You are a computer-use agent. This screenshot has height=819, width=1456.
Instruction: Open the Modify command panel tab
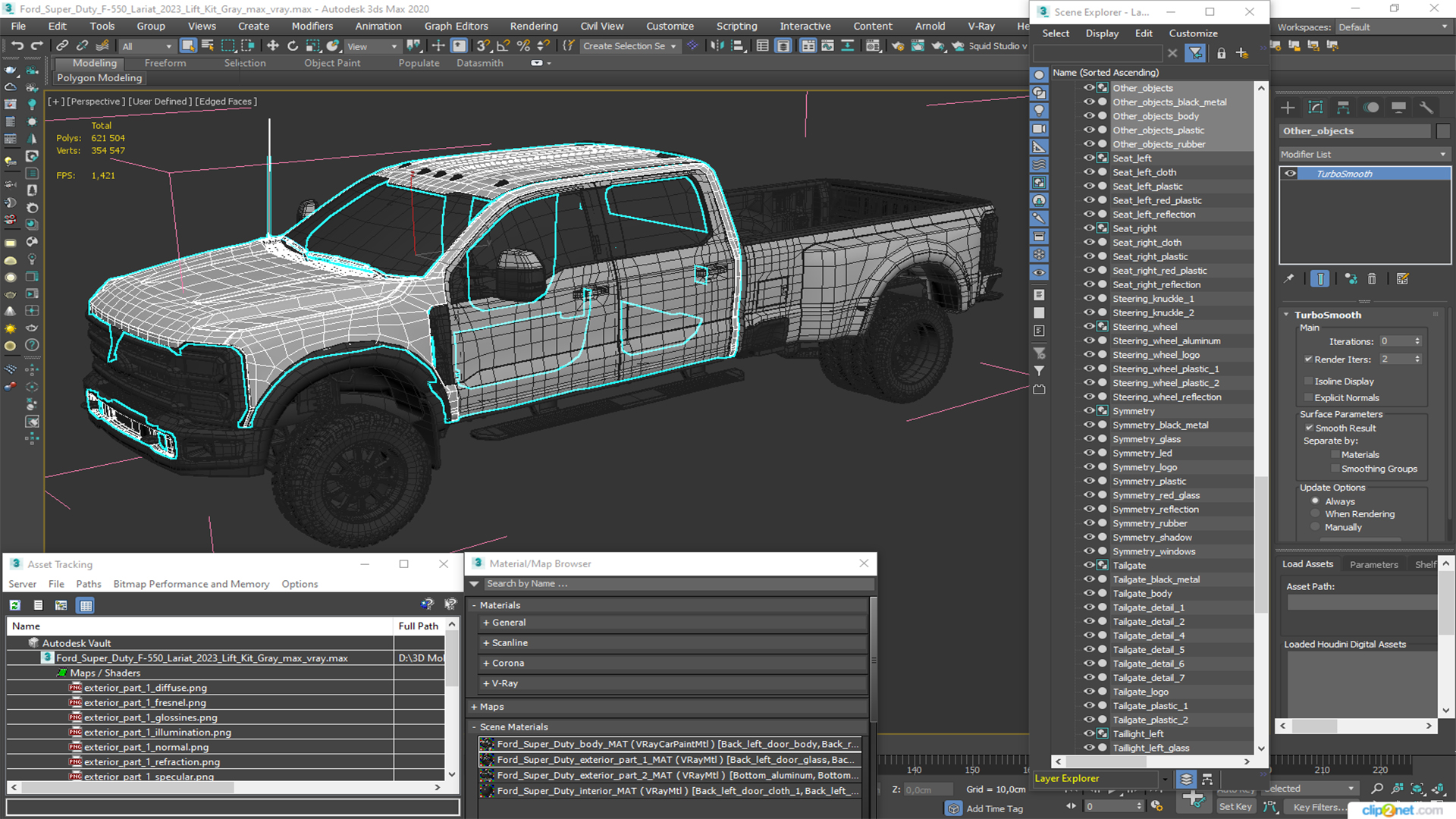point(1316,108)
